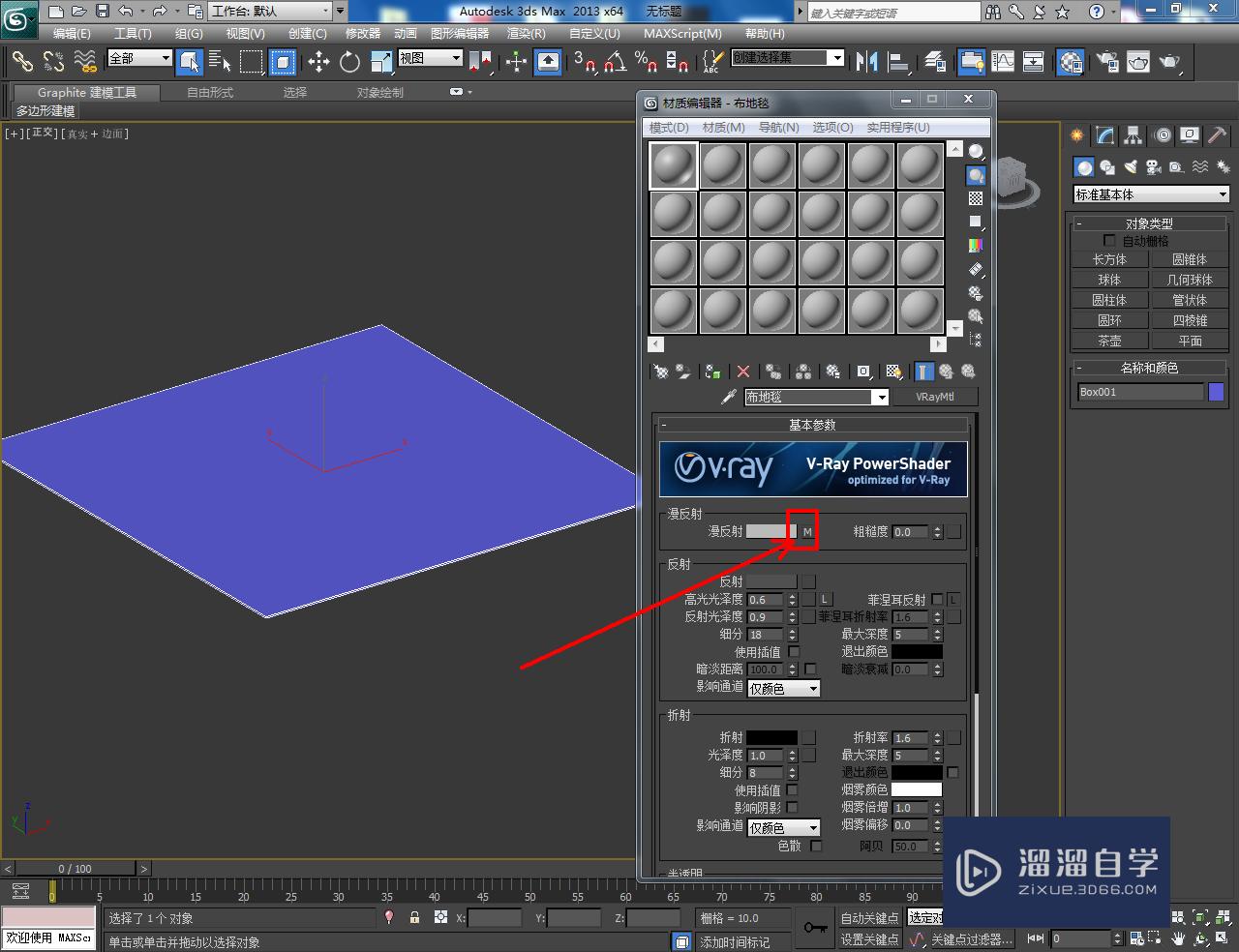
Task: Toggle the 色散 checkbox
Action: [815, 846]
